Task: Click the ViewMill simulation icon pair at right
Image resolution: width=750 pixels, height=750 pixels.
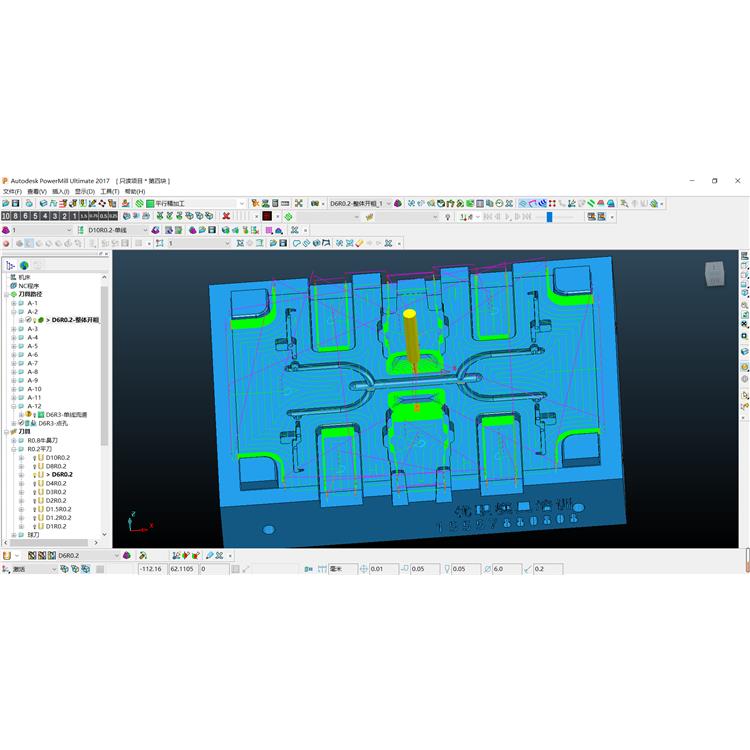Action: tap(596, 217)
